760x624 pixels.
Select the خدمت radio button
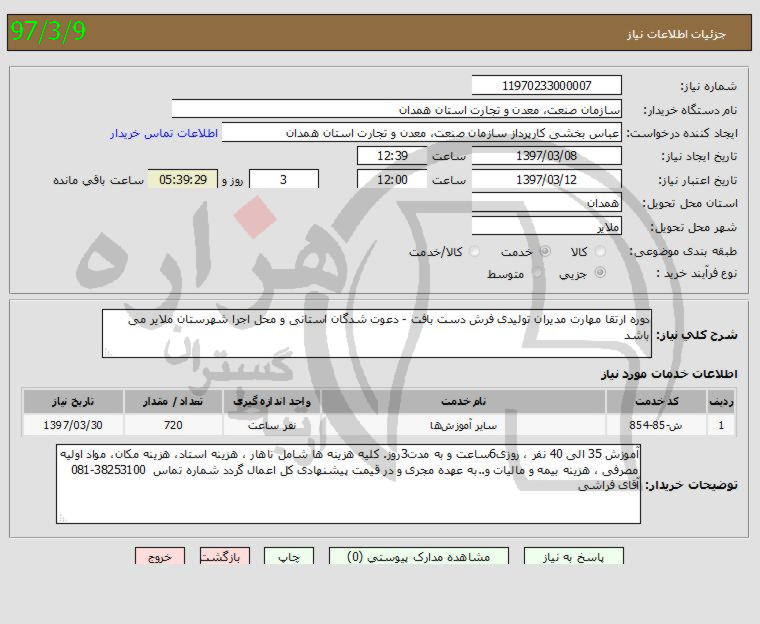545,251
